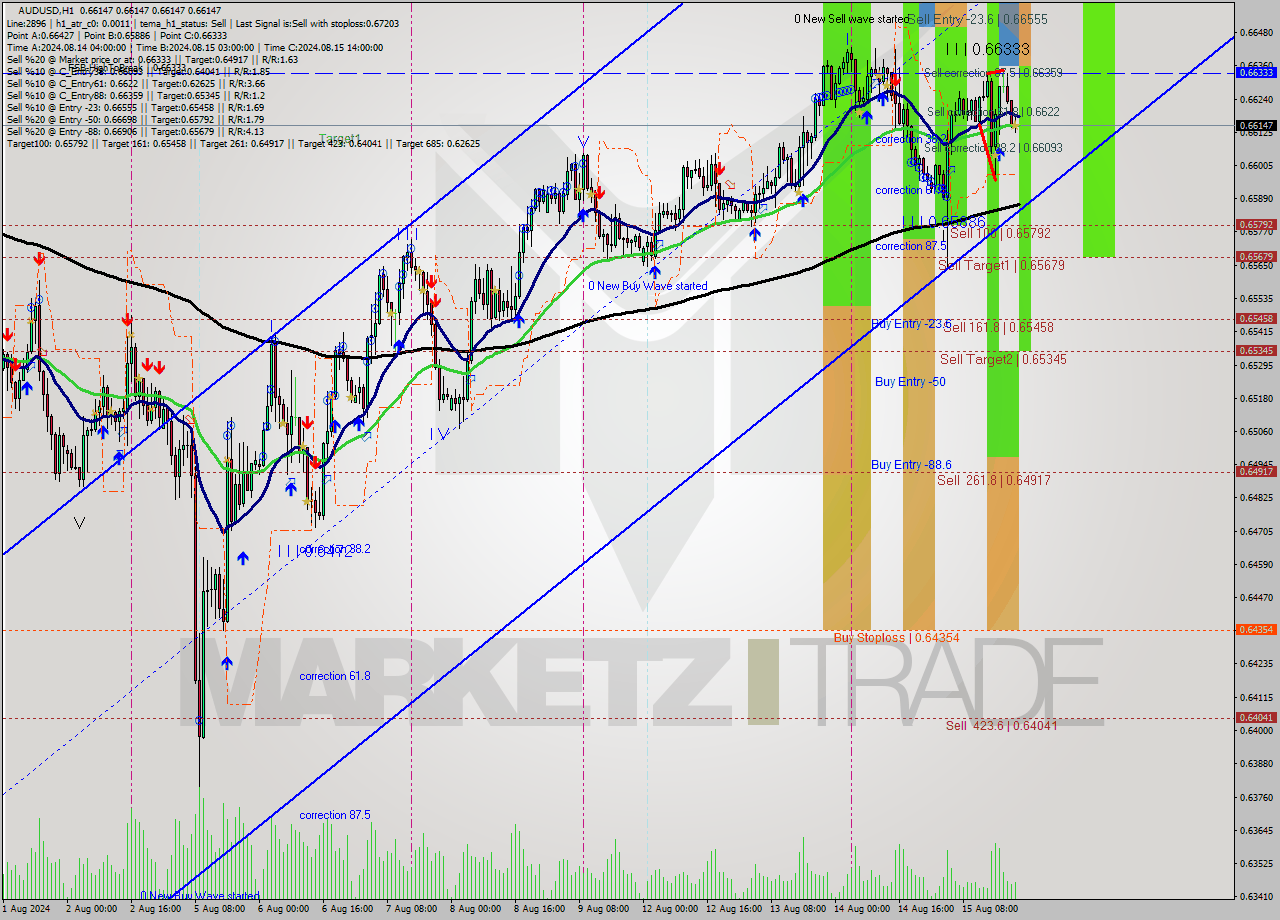
Task: Click the '2 Aug 16:00' time axis label
Action: coord(154,909)
